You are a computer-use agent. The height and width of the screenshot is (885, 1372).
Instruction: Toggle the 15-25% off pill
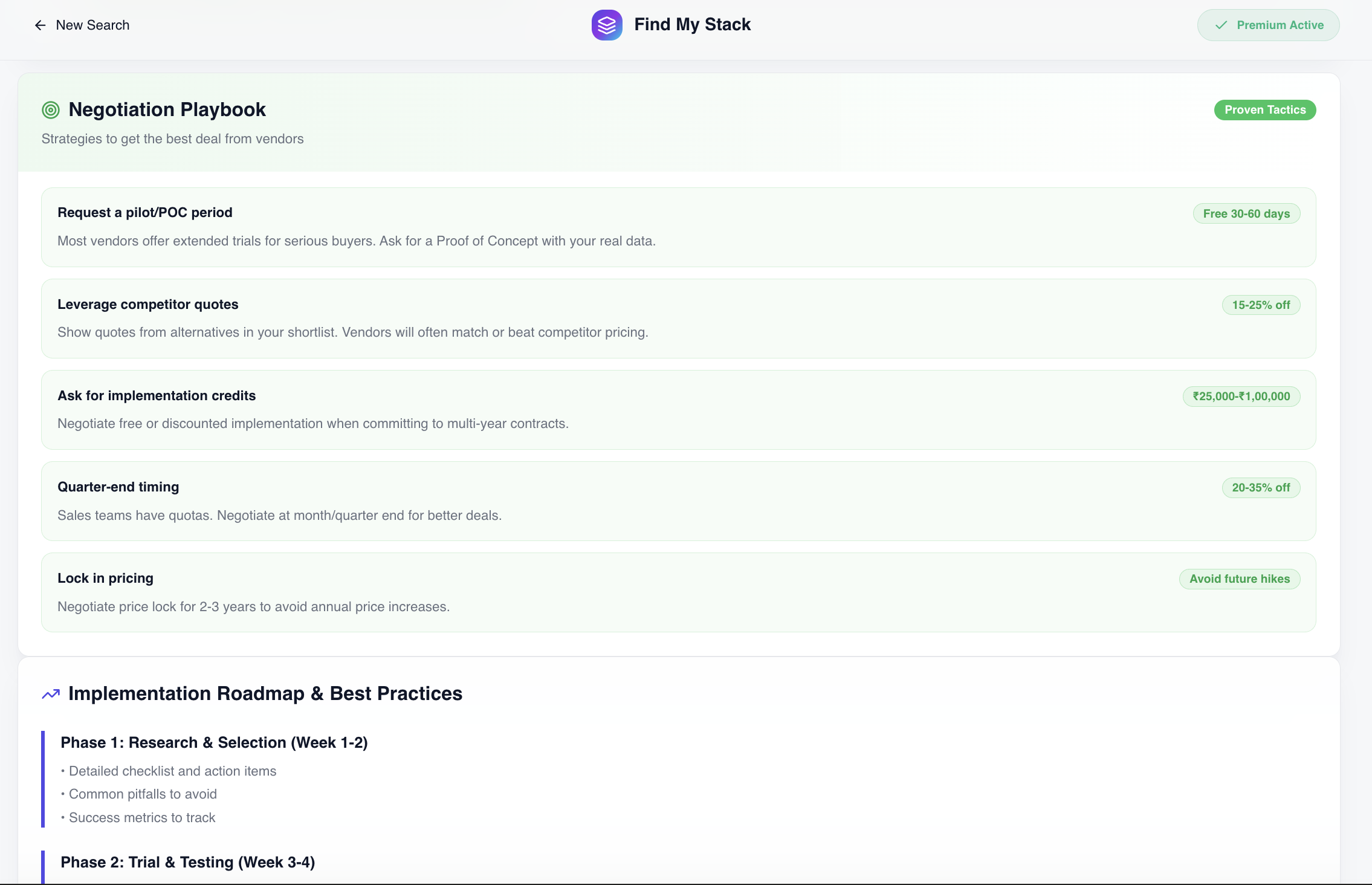(1261, 305)
